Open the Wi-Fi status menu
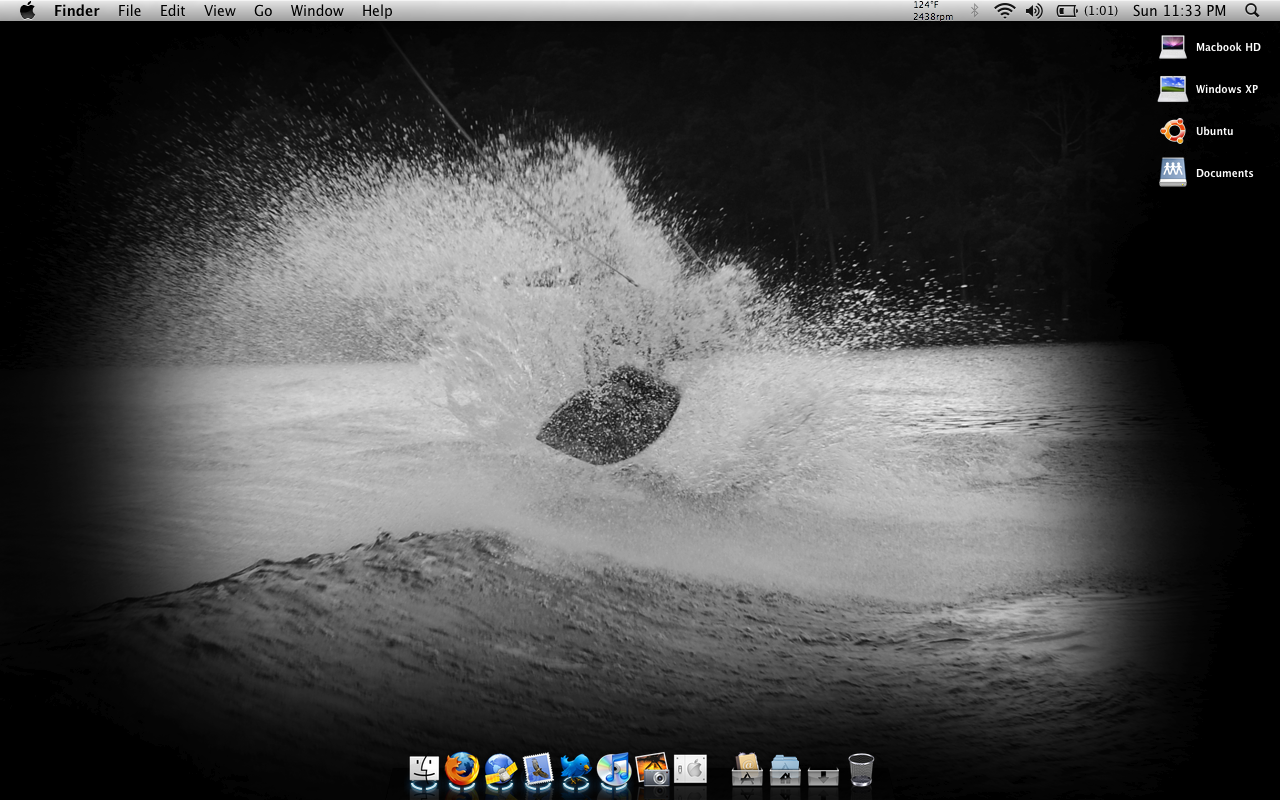The width and height of the screenshot is (1280, 800). [x=1002, y=10]
